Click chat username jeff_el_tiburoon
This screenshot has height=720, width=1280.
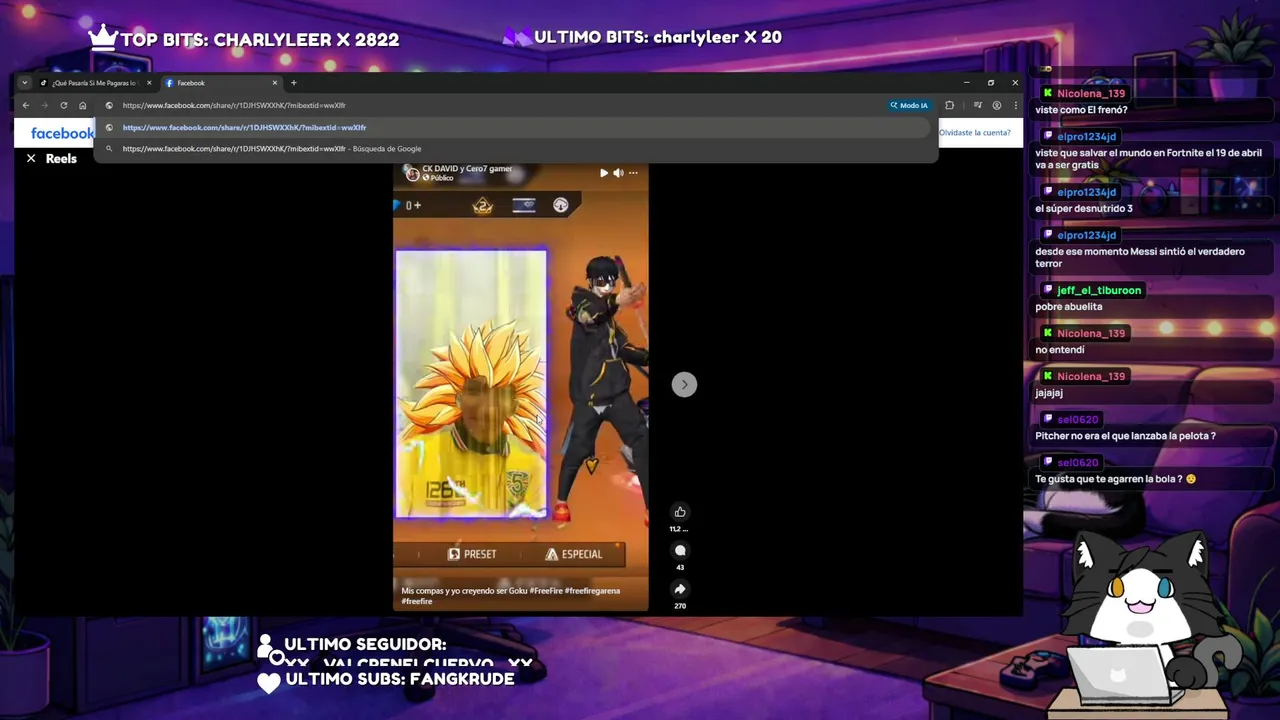click(x=1099, y=290)
